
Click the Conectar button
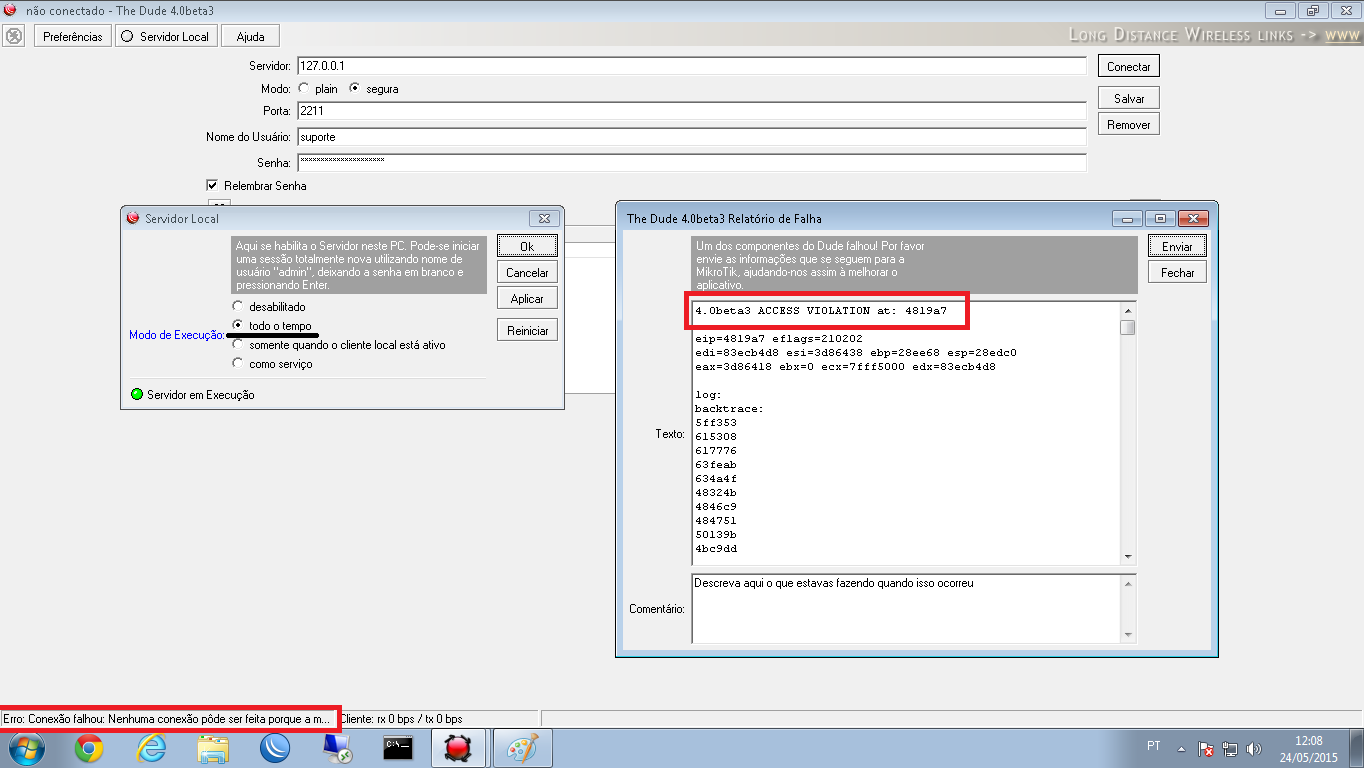1129,67
